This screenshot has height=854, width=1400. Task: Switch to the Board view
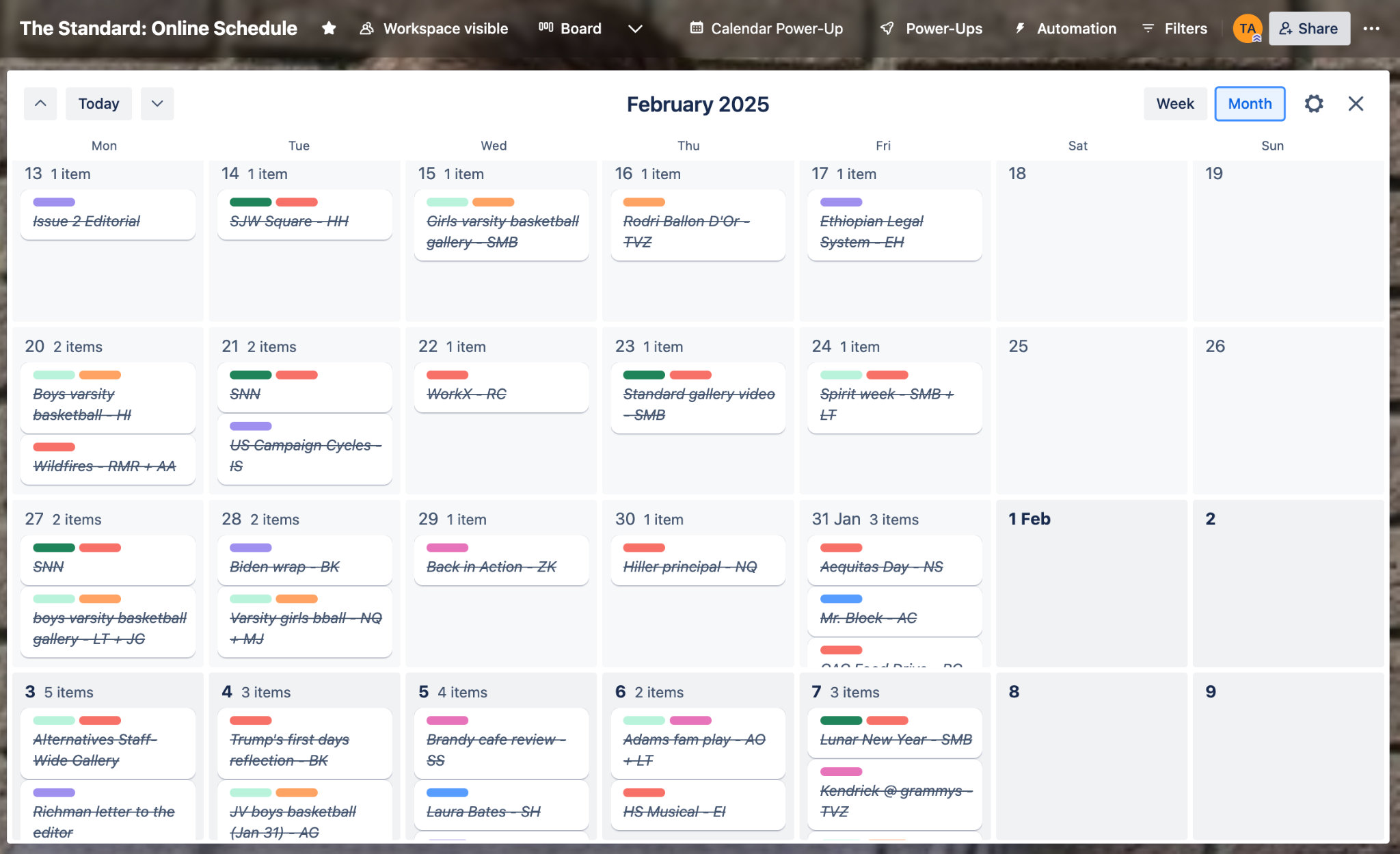coord(570,28)
